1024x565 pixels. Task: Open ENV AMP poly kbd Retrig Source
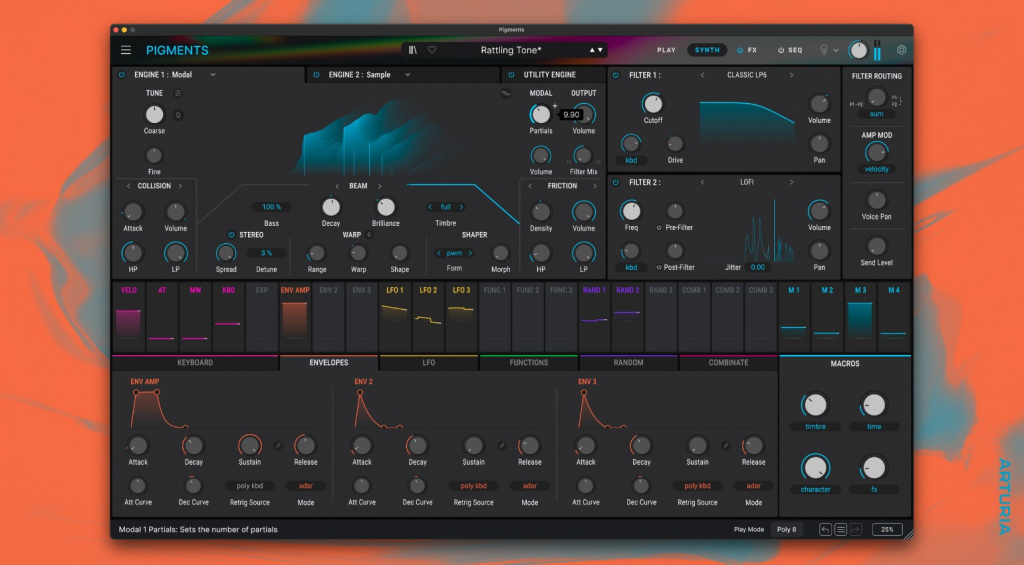click(250, 486)
